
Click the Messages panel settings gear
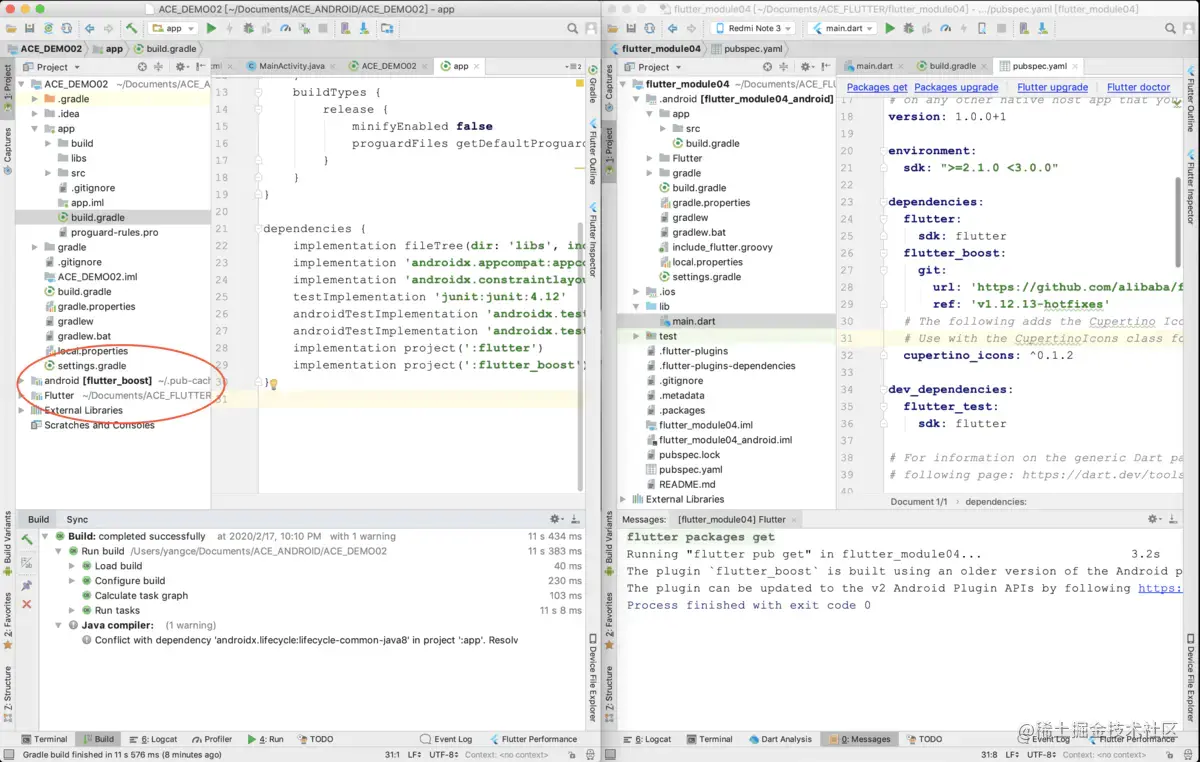pos(1155,519)
